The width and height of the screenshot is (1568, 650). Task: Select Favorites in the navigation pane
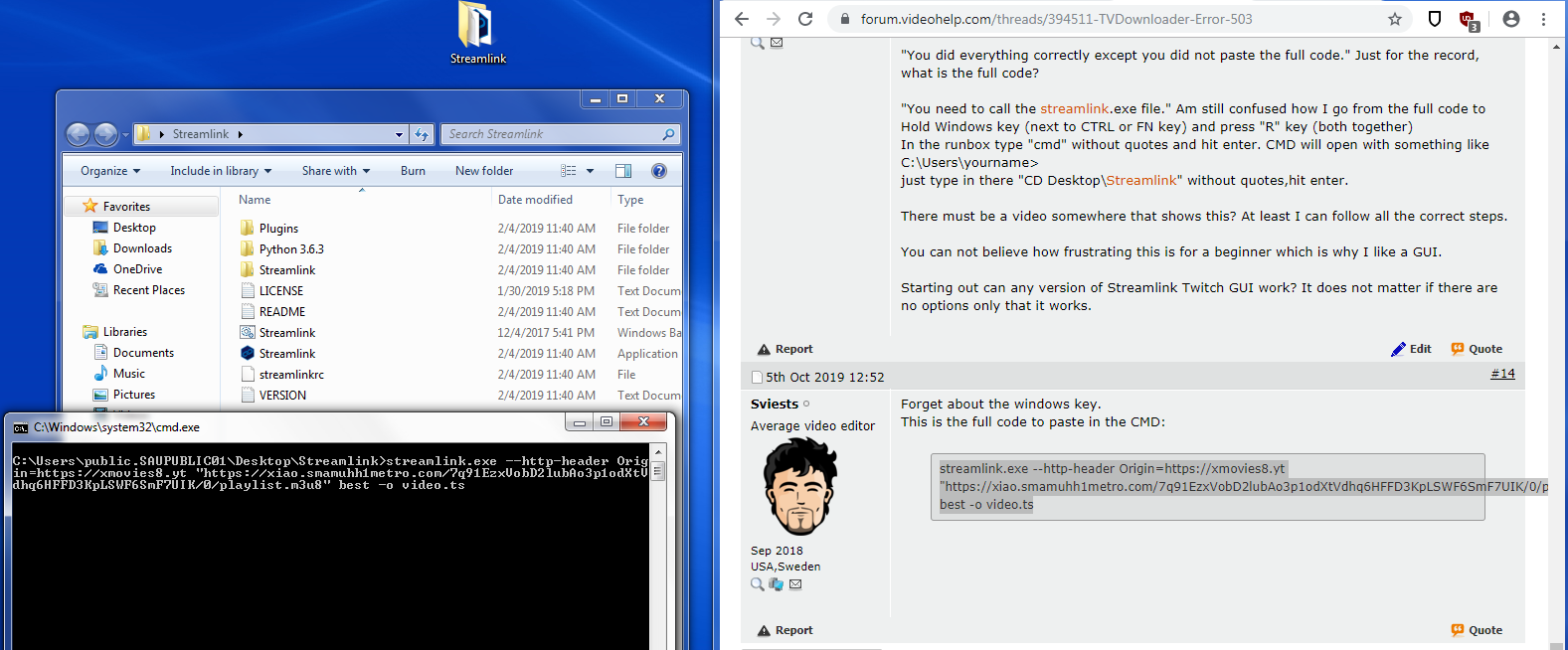point(126,207)
